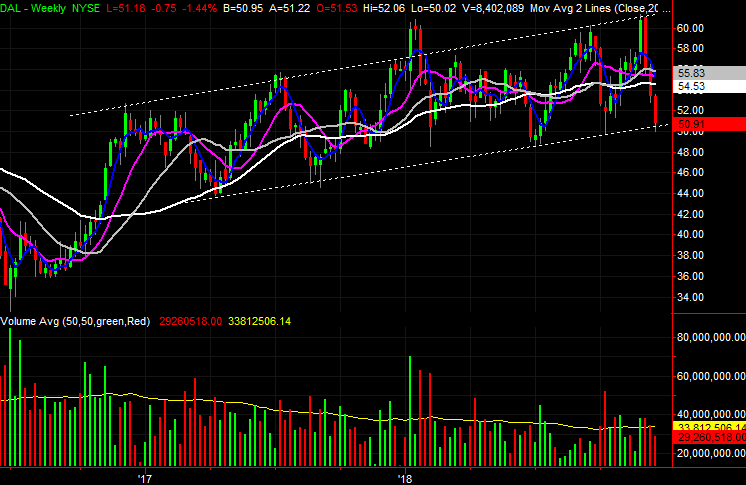The image size is (746, 485).
Task: Click the 20,000,000 volume axis label
Action: [711, 453]
